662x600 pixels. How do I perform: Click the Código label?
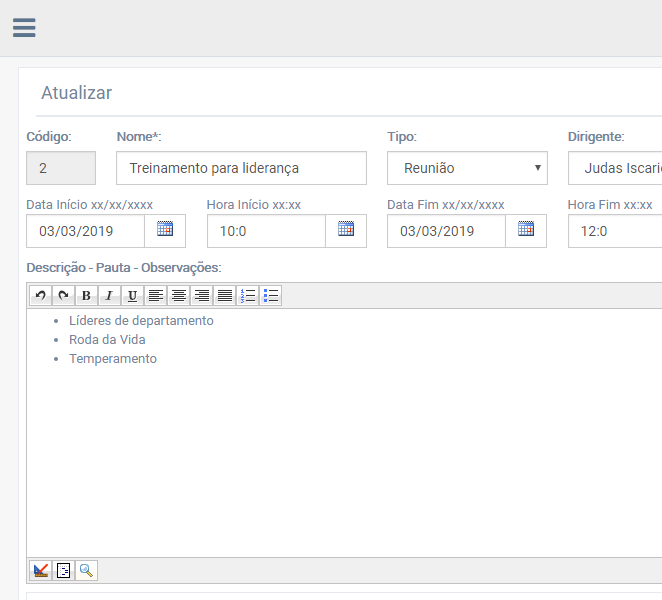click(x=49, y=137)
